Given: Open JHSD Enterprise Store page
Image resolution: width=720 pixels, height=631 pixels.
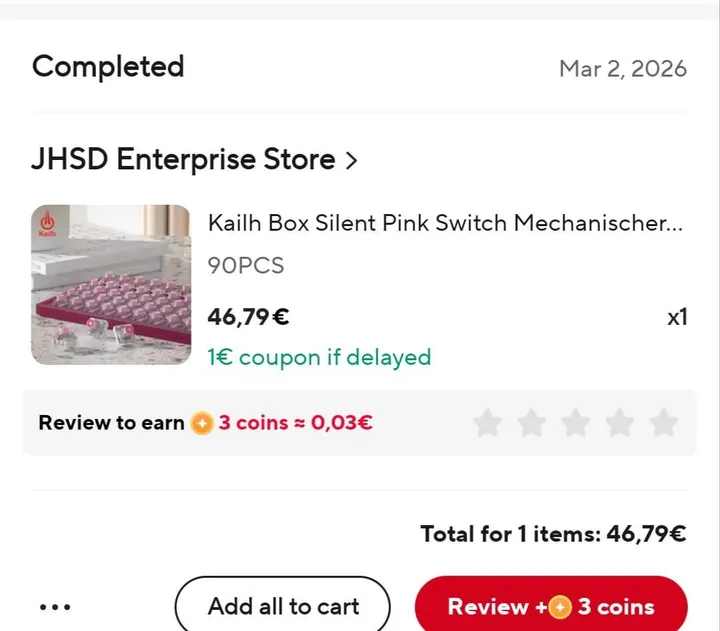Looking at the screenshot, I should [x=183, y=160].
